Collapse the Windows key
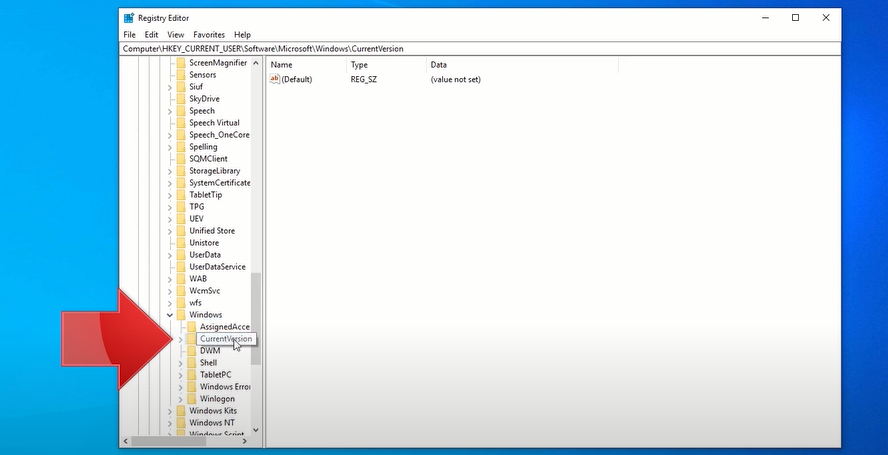Screen dimensions: 888x455 coord(170,315)
